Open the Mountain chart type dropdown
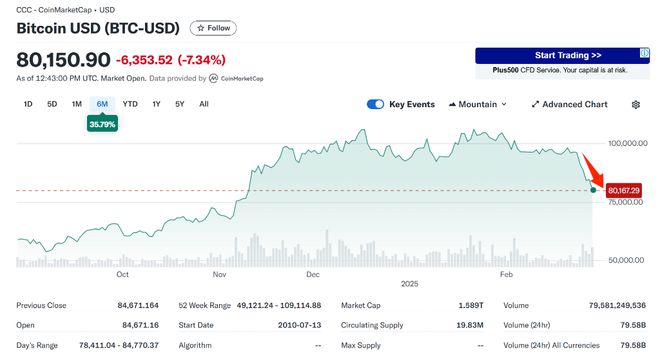Image resolution: width=660 pixels, height=361 pixels. click(x=478, y=104)
